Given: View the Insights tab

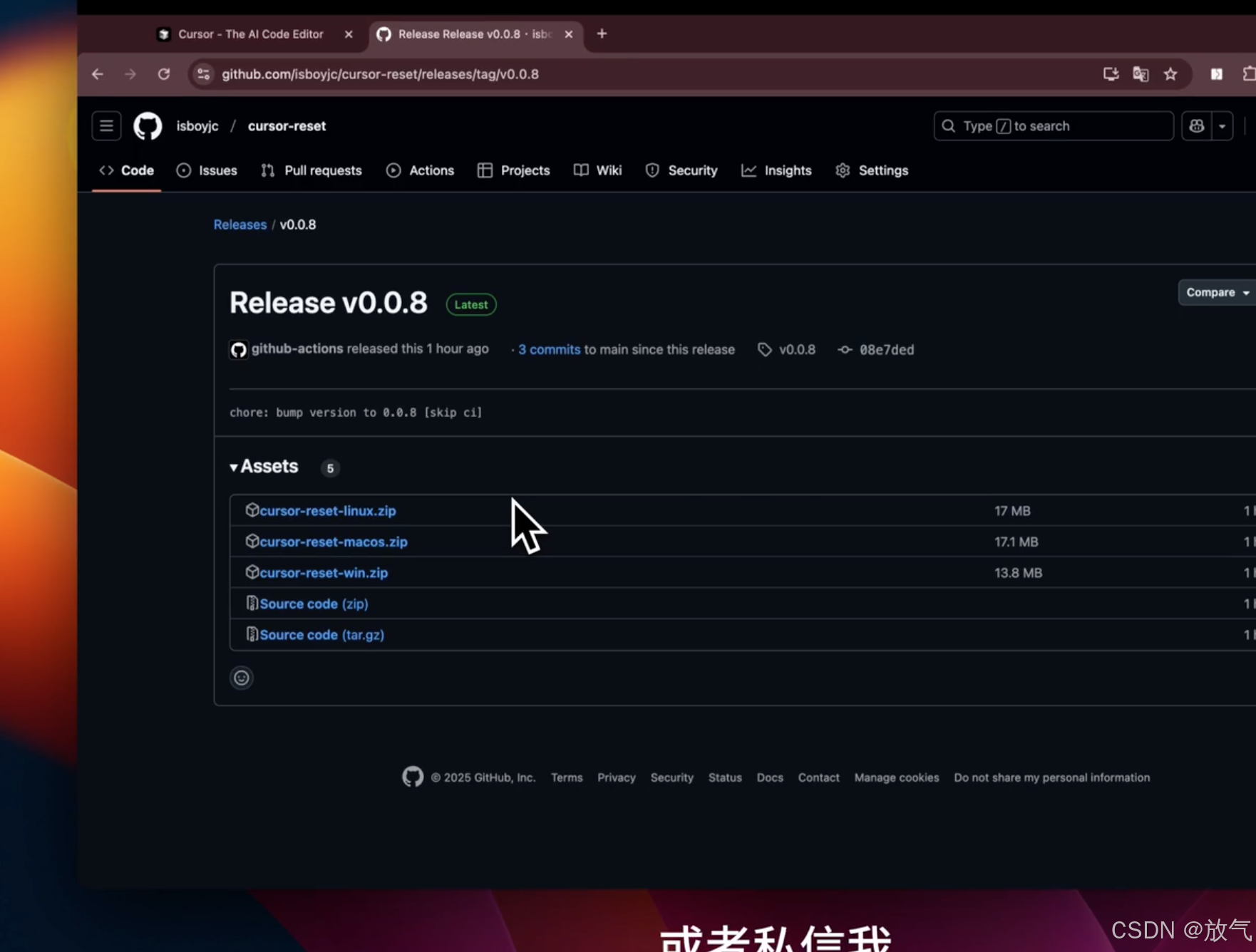Looking at the screenshot, I should [x=776, y=170].
